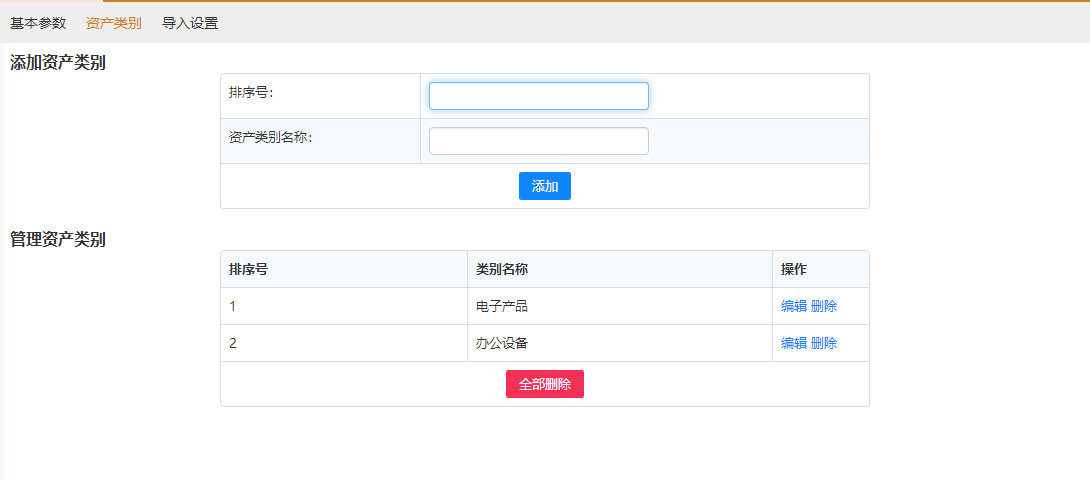This screenshot has width=1090, height=480.
Task: Switch to the 导入设置 tab
Action: pyautogui.click(x=190, y=23)
